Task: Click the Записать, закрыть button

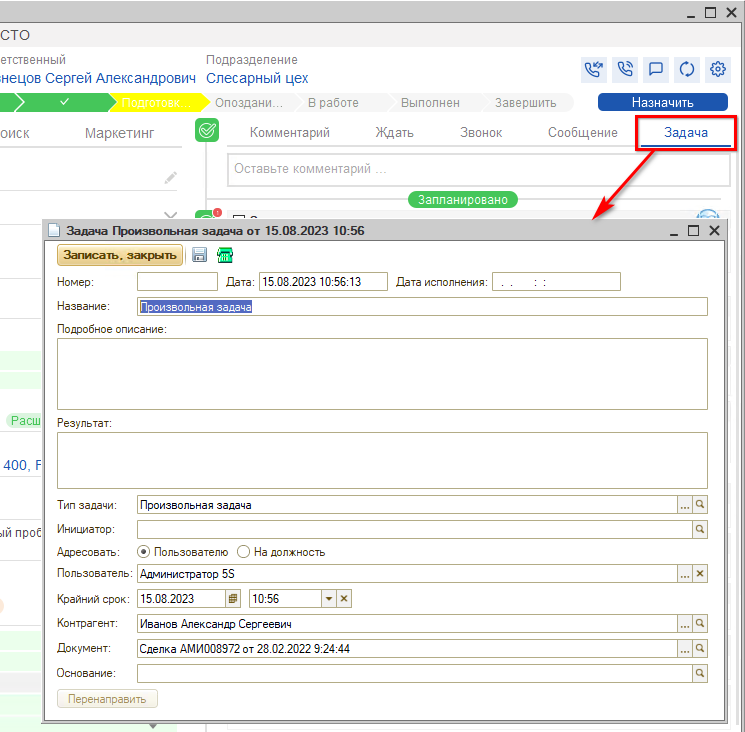Action: 120,255
